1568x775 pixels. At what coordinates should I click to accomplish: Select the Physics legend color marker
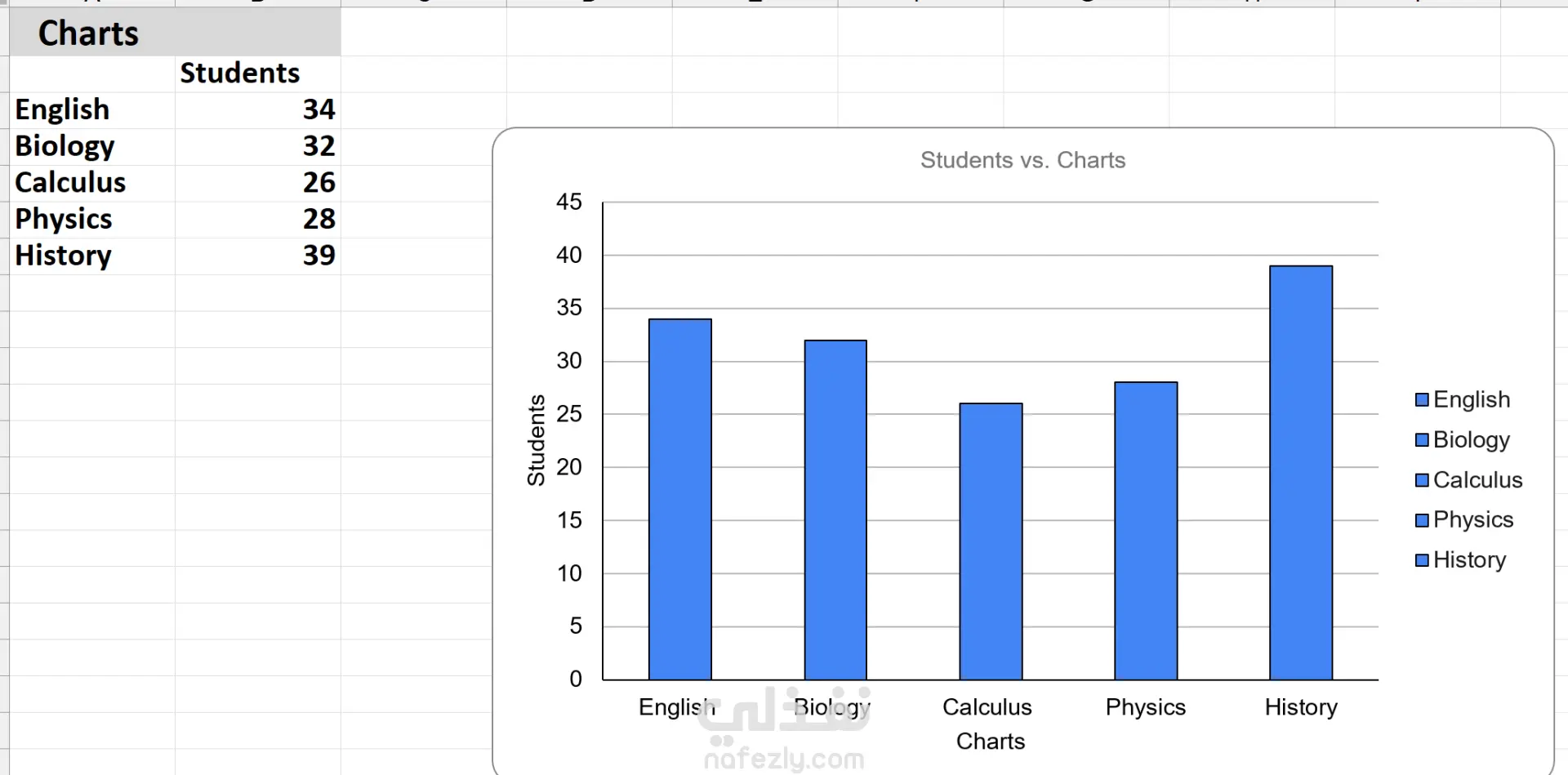1422,519
